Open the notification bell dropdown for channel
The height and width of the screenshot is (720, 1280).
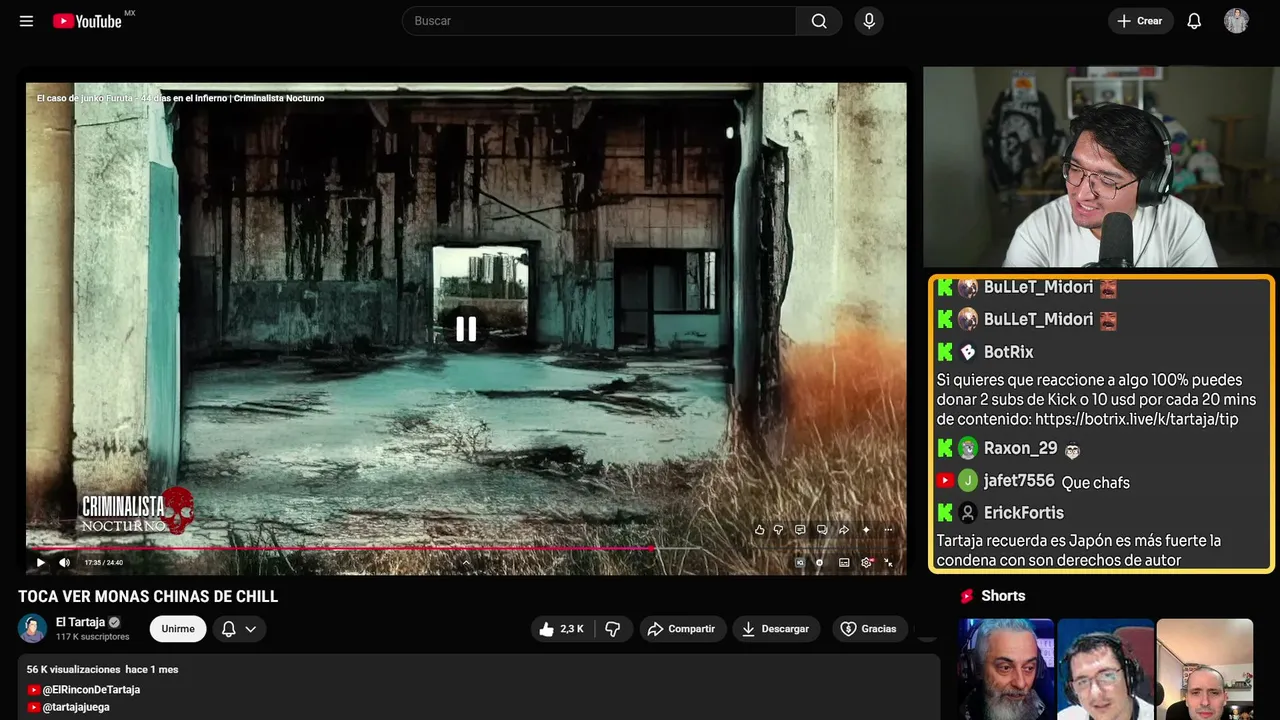239,629
